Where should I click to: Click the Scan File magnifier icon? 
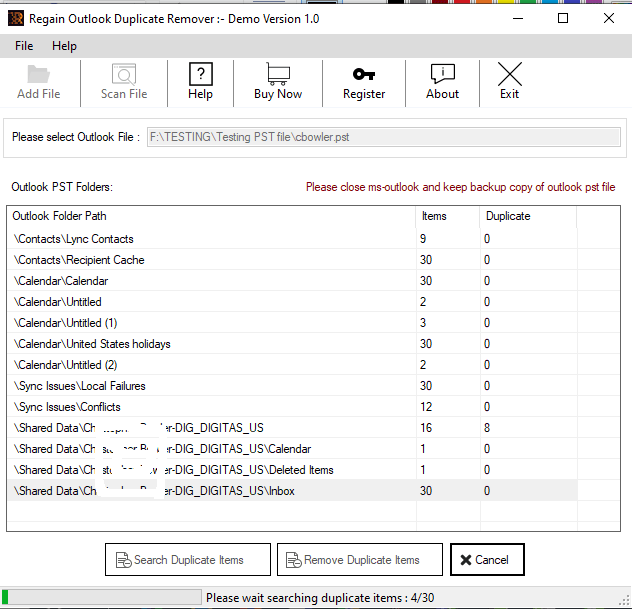pyautogui.click(x=124, y=74)
